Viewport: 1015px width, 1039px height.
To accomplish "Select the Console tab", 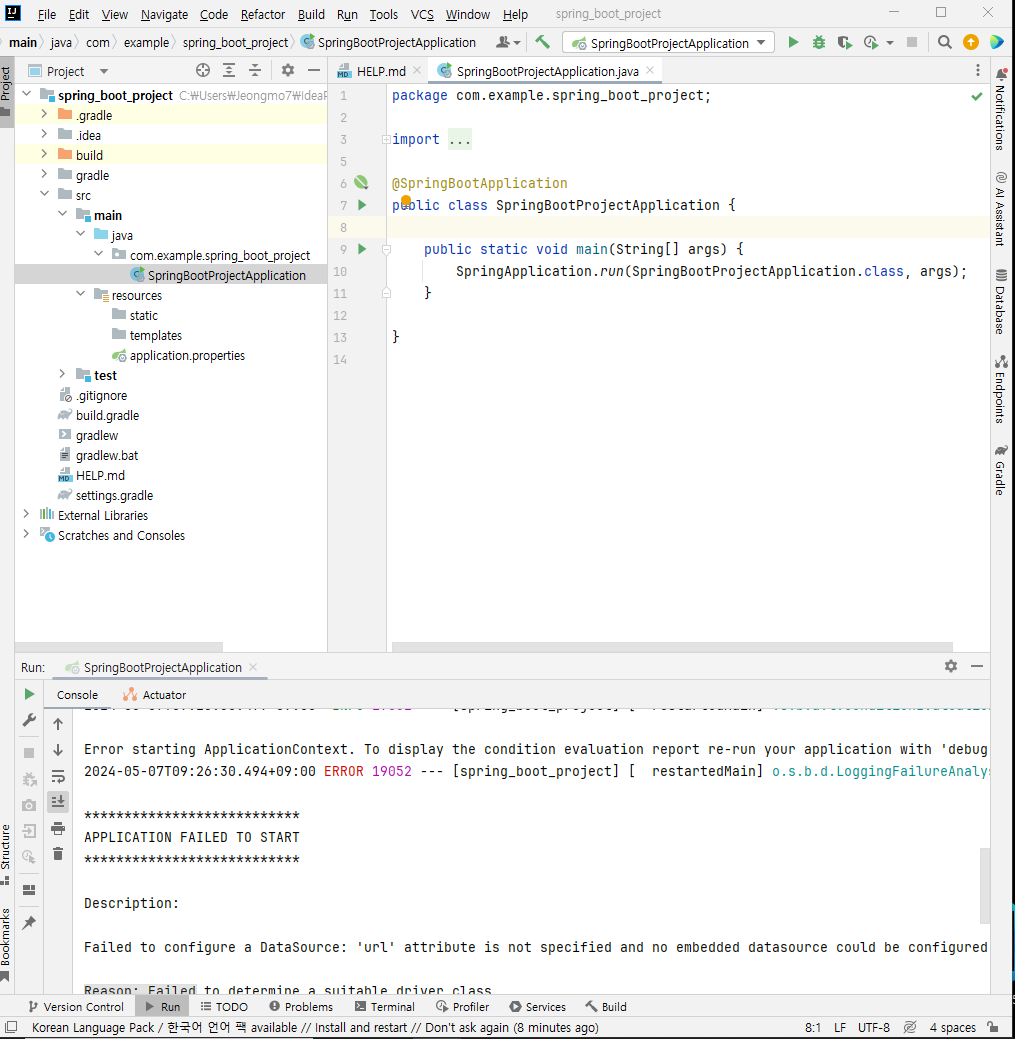I will pyautogui.click(x=77, y=694).
